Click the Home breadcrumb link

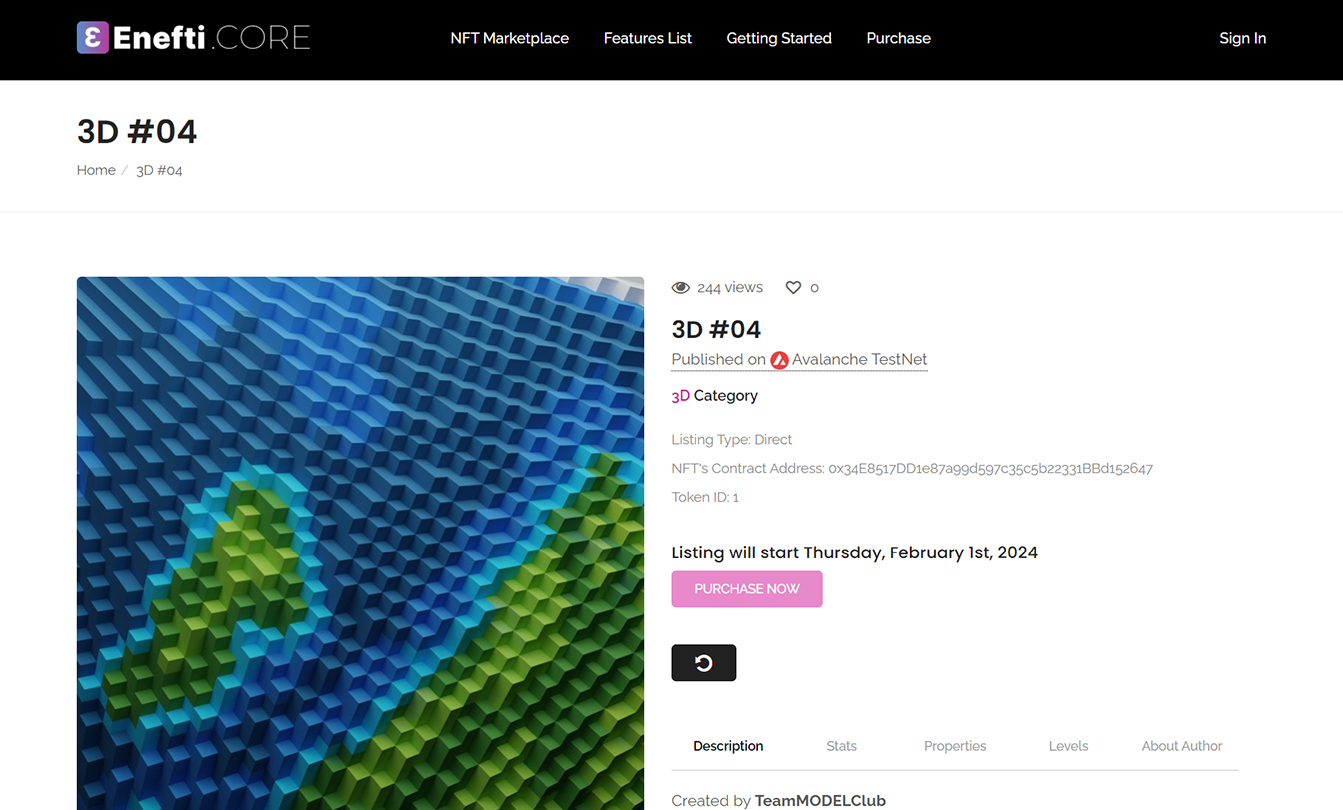pyautogui.click(x=96, y=170)
